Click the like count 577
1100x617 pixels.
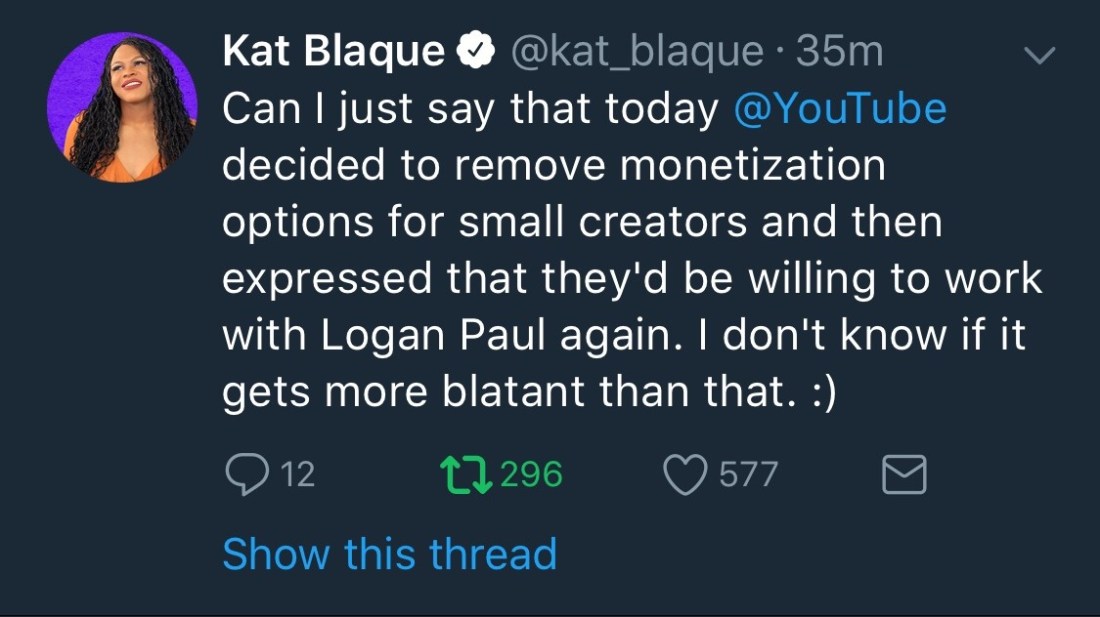(x=747, y=474)
